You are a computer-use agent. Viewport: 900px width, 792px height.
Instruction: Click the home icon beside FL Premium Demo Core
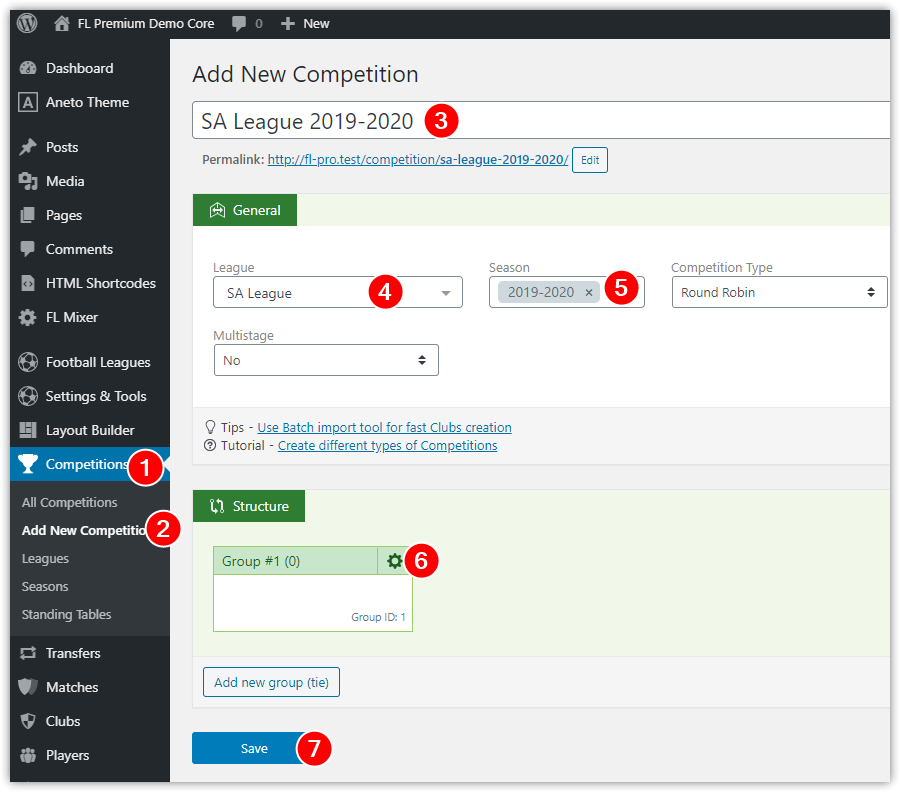[61, 24]
